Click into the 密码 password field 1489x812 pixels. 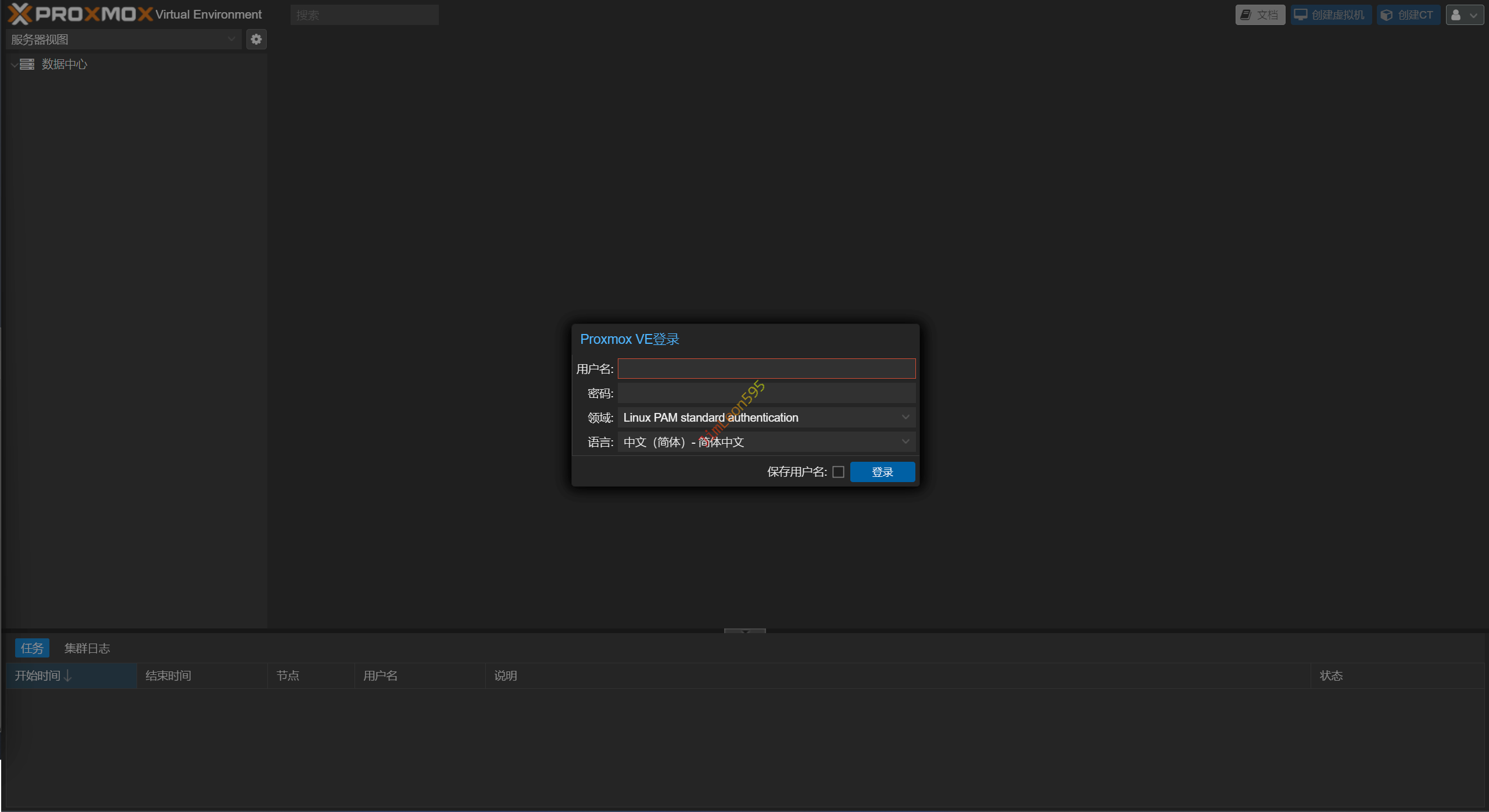click(766, 393)
